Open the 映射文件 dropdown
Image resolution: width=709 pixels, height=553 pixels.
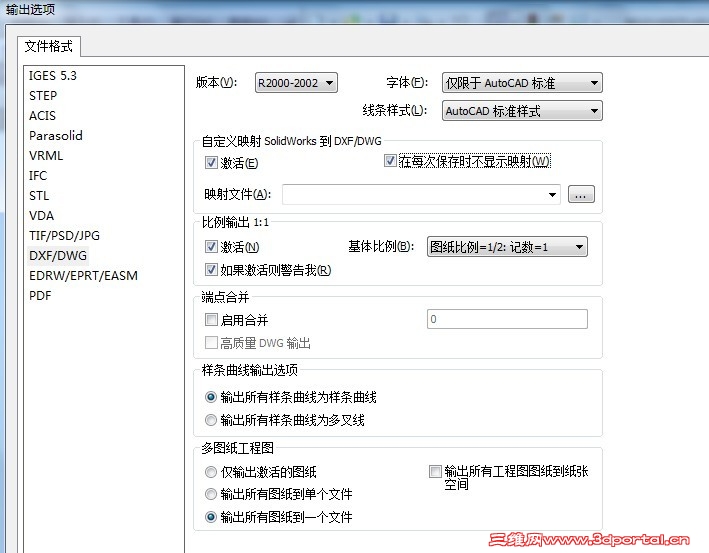pos(421,194)
